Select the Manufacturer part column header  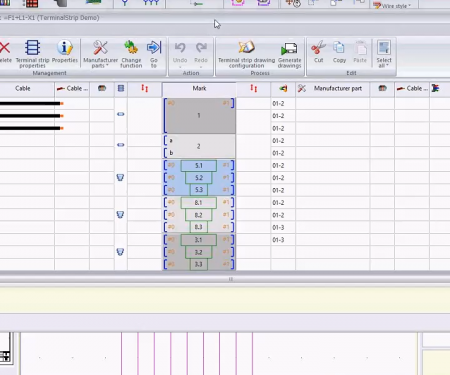[337, 88]
